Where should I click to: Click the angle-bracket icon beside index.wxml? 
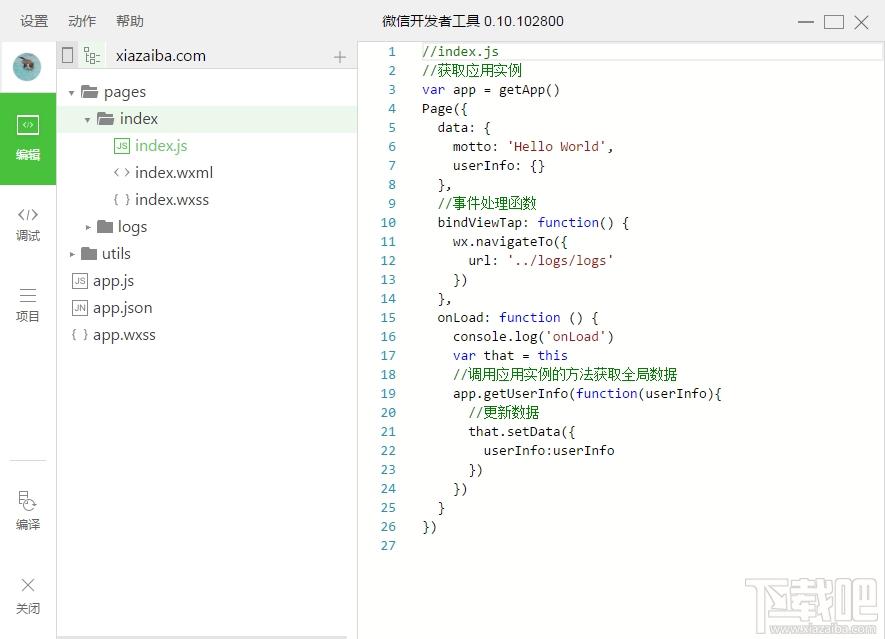[x=121, y=172]
